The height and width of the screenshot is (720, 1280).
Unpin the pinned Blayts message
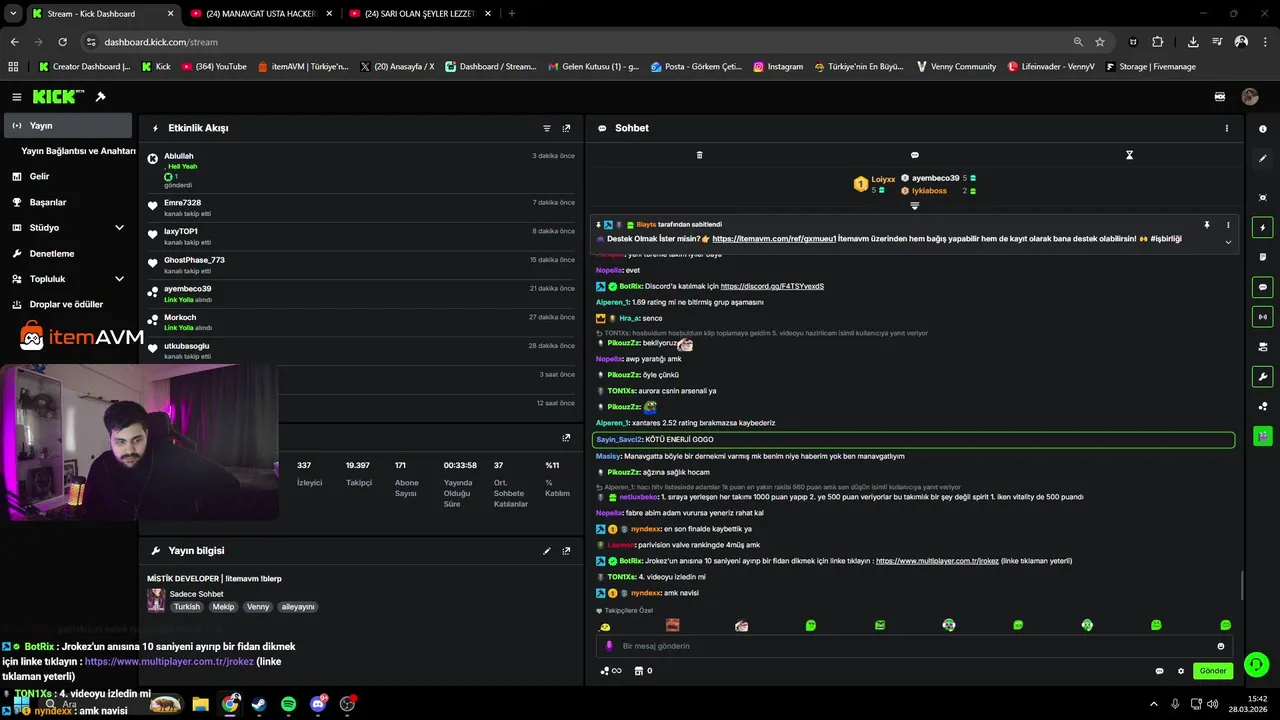point(1207,225)
